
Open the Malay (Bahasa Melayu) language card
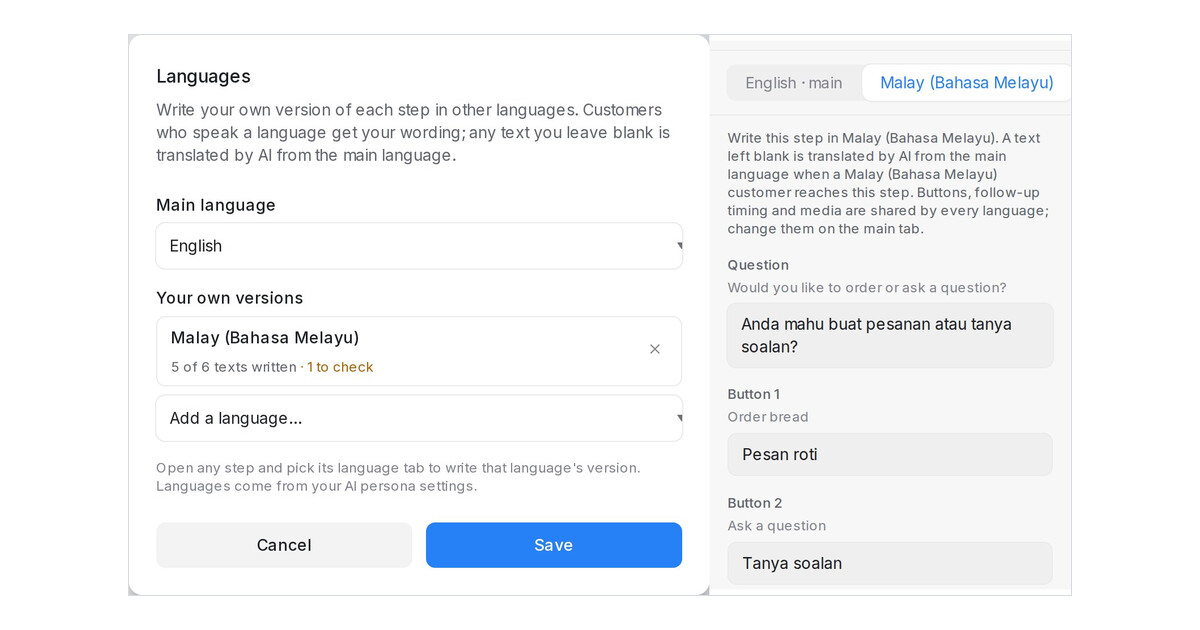tap(419, 351)
